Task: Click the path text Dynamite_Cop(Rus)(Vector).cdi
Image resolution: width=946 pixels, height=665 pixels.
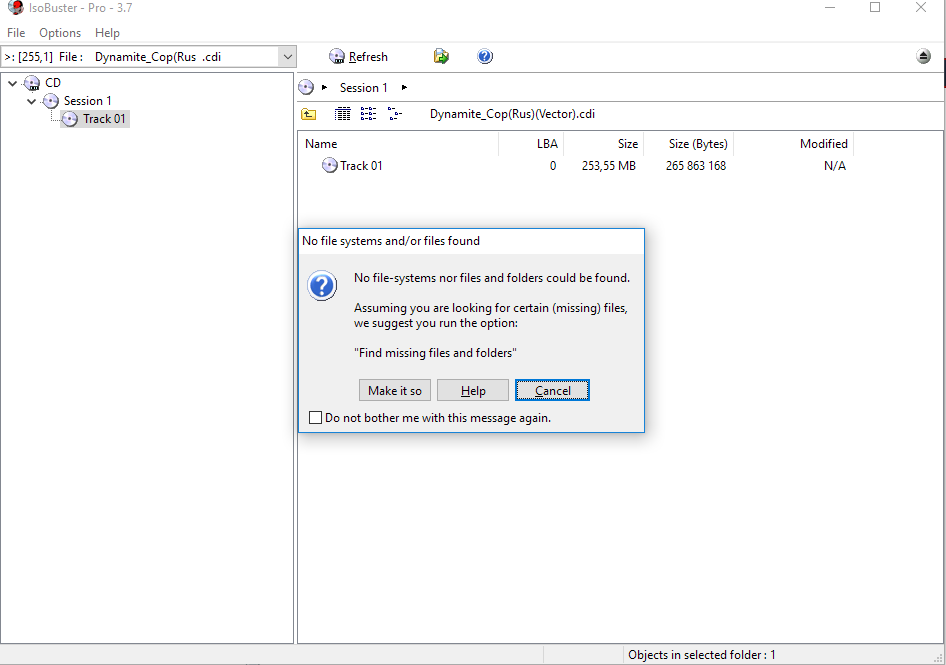Action: click(x=512, y=114)
